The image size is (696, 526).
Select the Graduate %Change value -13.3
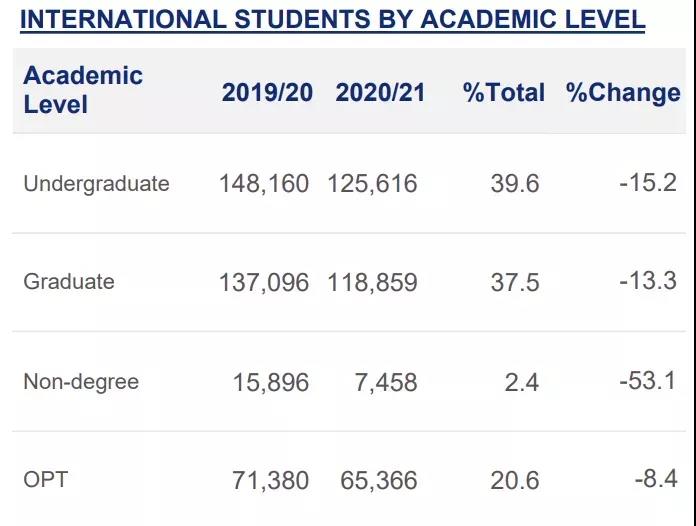click(x=648, y=281)
